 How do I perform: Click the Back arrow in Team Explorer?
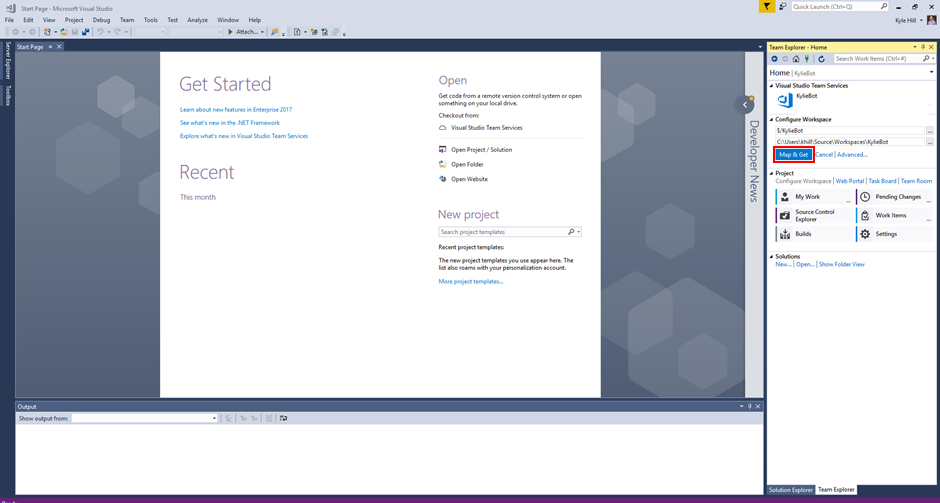774,59
